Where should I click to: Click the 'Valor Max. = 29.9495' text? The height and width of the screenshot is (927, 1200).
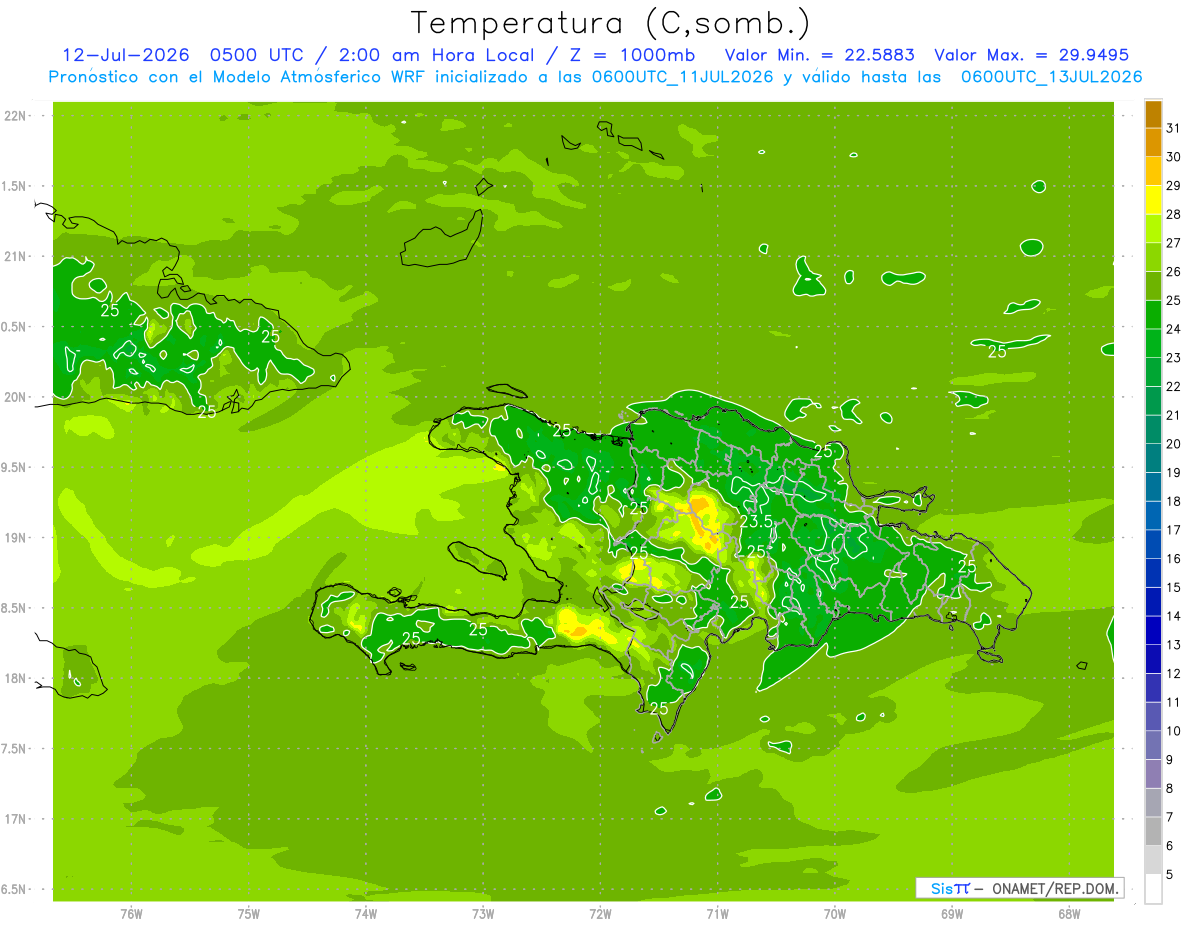click(1031, 55)
